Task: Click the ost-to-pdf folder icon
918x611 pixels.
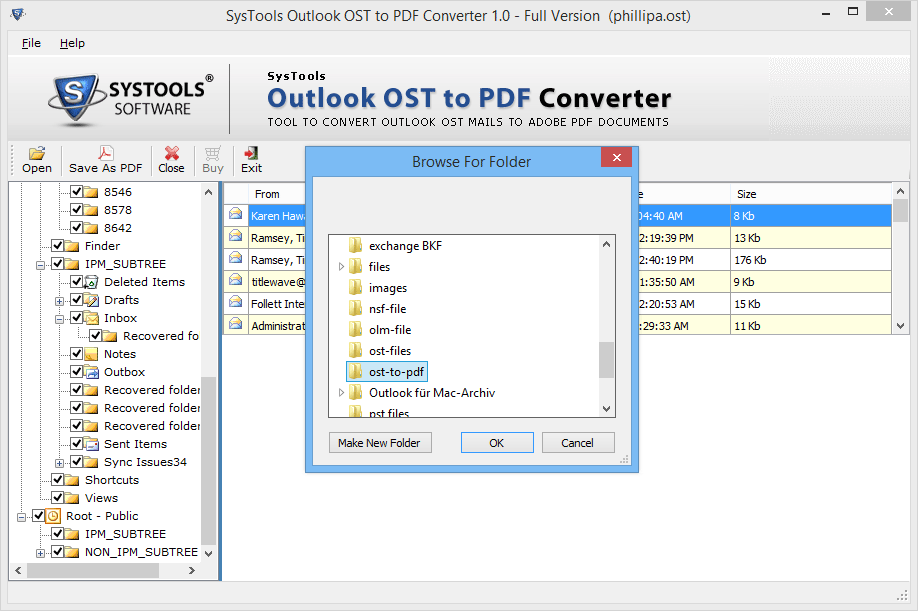Action: 355,372
